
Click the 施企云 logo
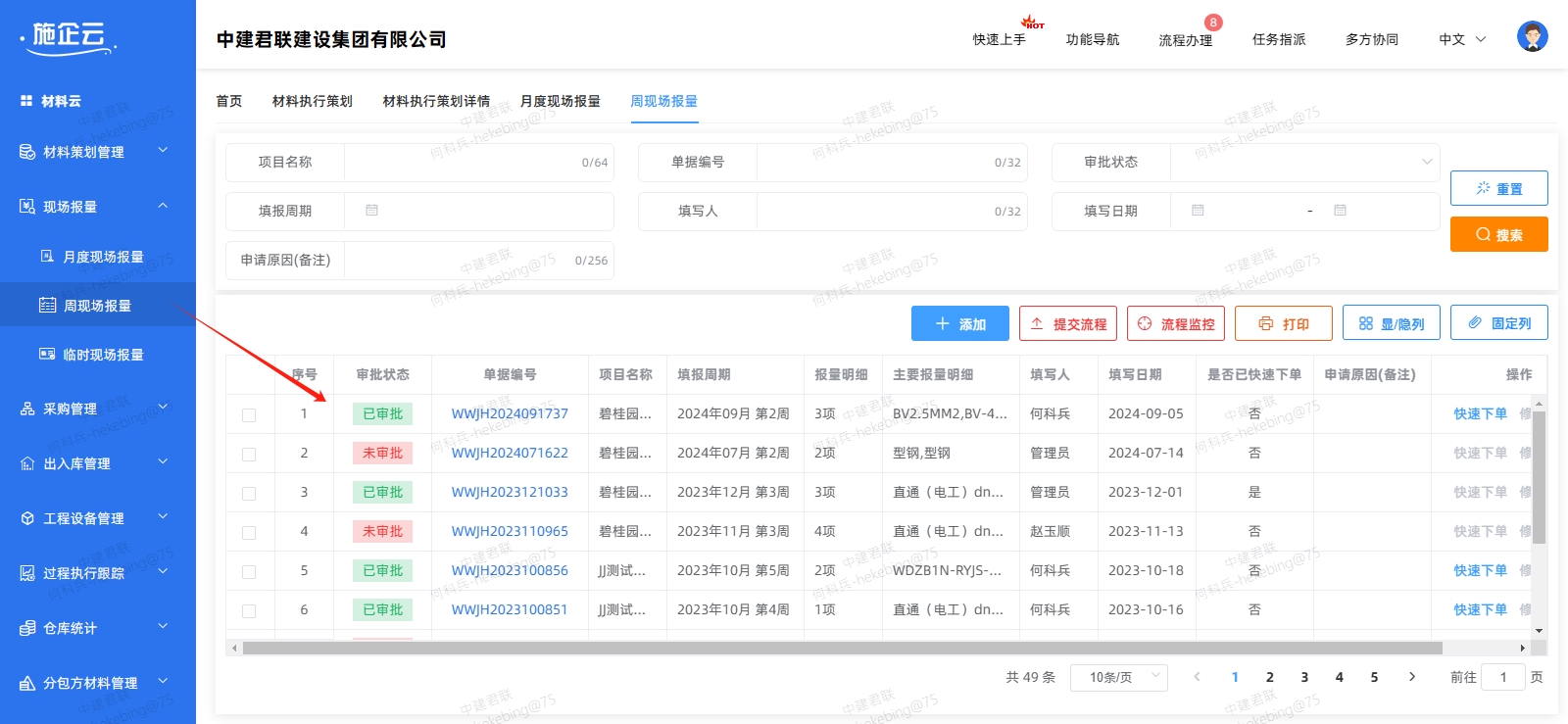tap(68, 36)
